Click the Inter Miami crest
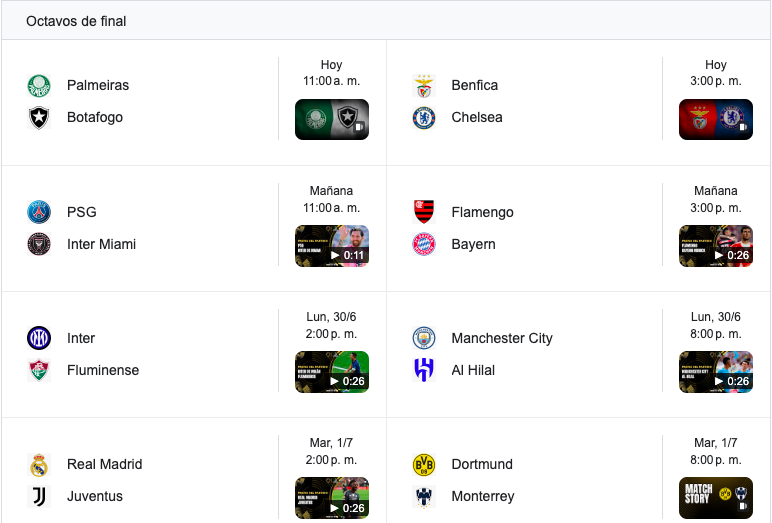 click(x=39, y=244)
